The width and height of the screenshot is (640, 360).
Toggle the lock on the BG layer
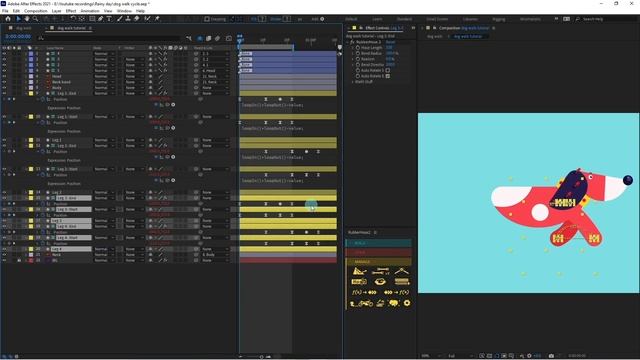click(19, 260)
